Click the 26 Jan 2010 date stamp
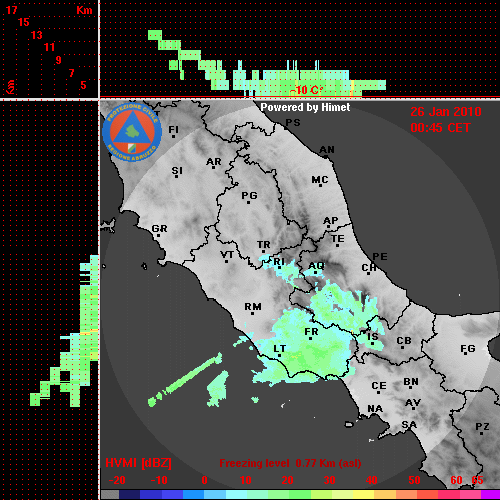Screen dimensions: 500x500 point(446,112)
